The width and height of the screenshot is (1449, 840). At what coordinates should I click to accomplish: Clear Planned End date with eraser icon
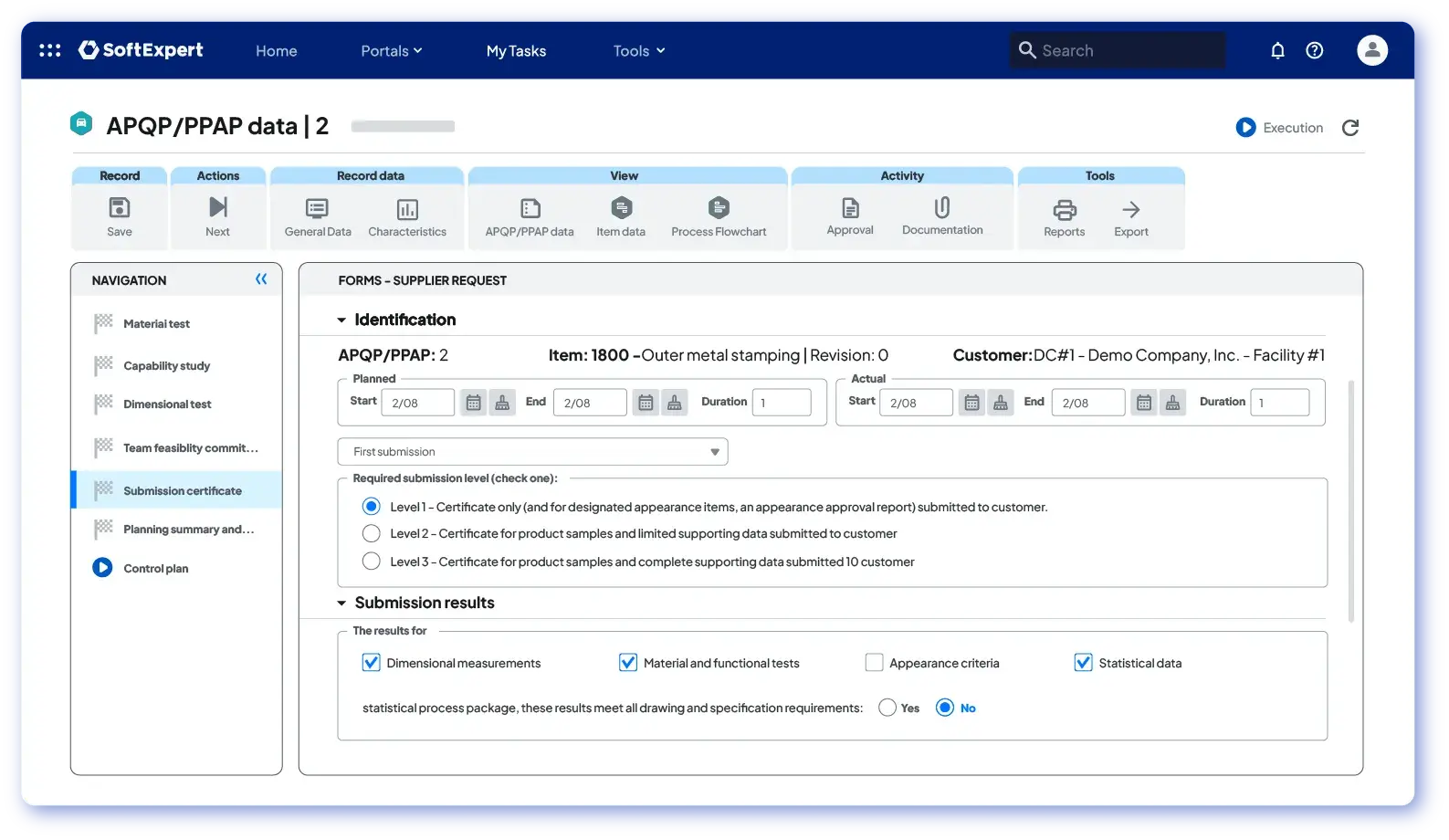pos(675,403)
